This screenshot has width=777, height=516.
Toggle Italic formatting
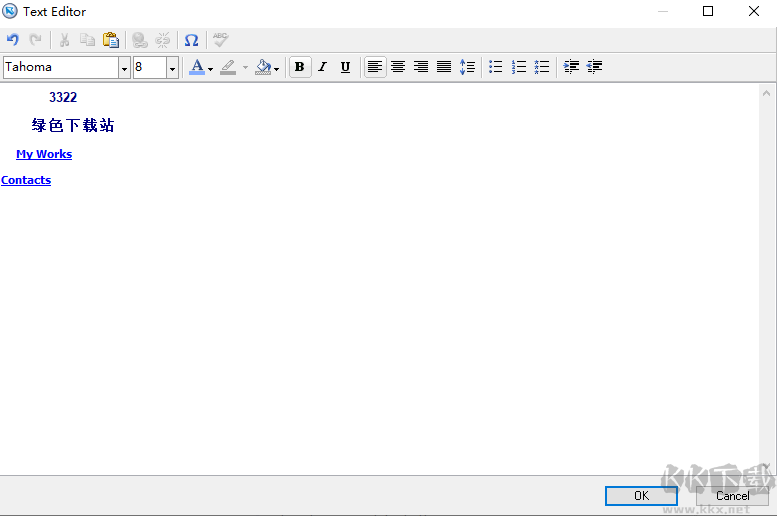(x=323, y=67)
